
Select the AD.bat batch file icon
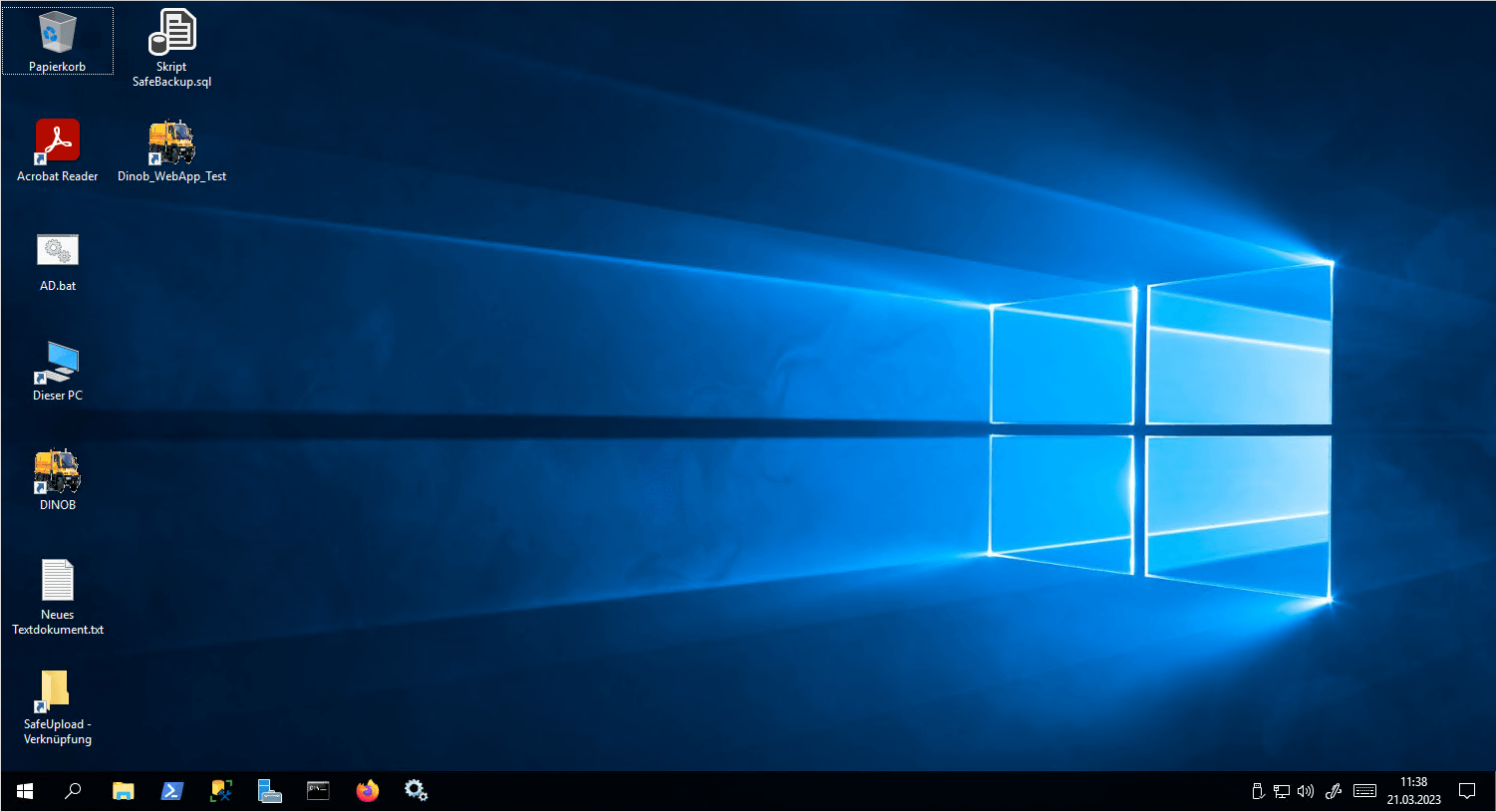pyautogui.click(x=58, y=262)
